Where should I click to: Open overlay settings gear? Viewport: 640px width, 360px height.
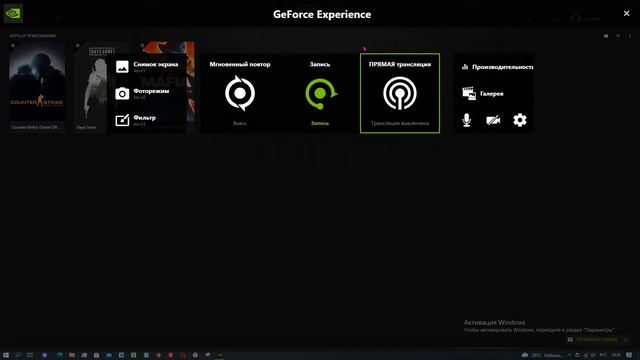pos(520,120)
